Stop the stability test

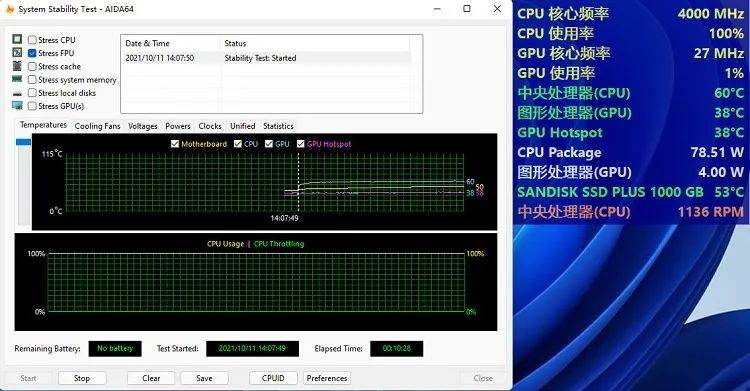[x=82, y=378]
